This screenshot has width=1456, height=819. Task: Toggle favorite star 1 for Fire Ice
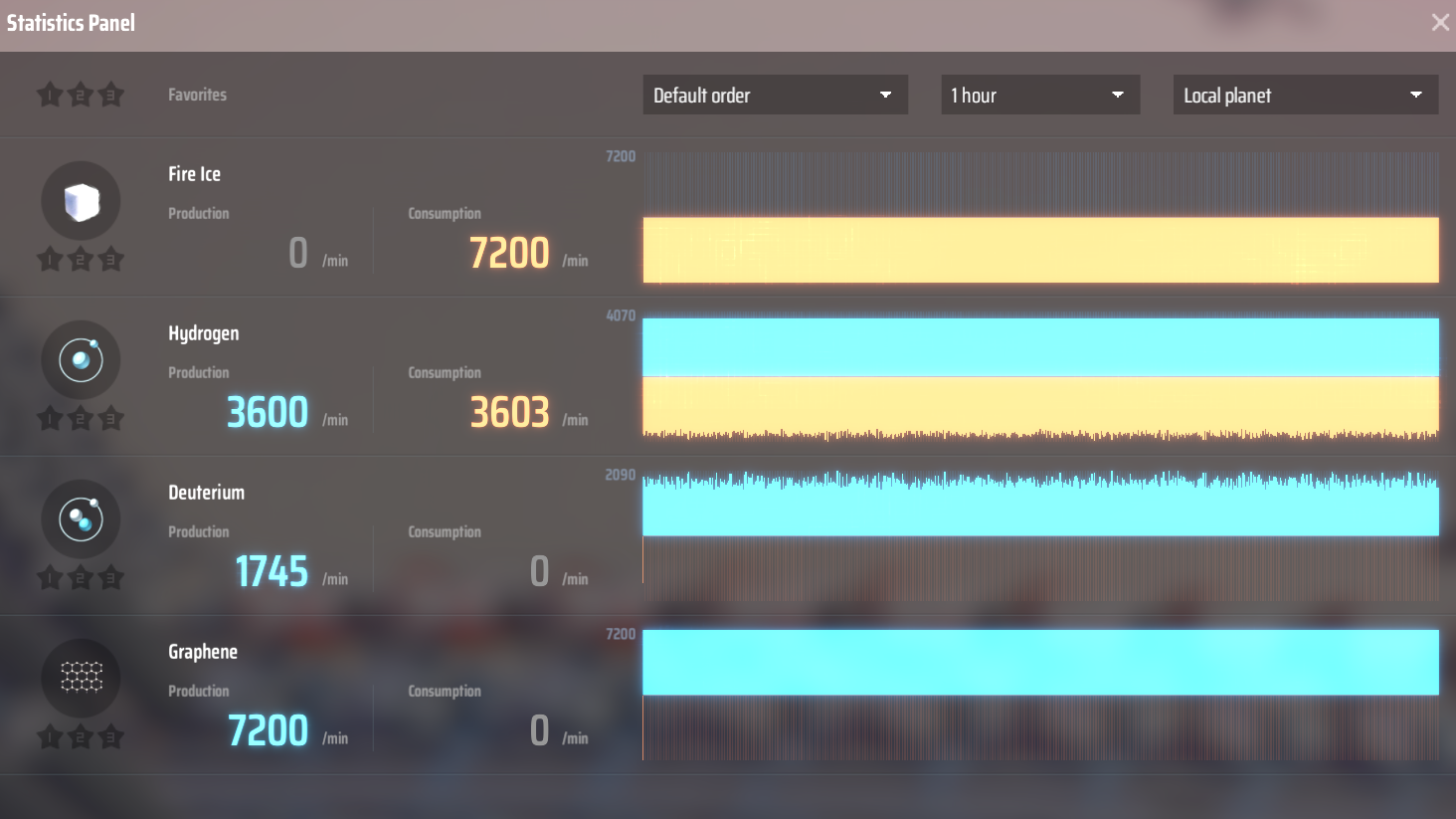click(x=50, y=261)
